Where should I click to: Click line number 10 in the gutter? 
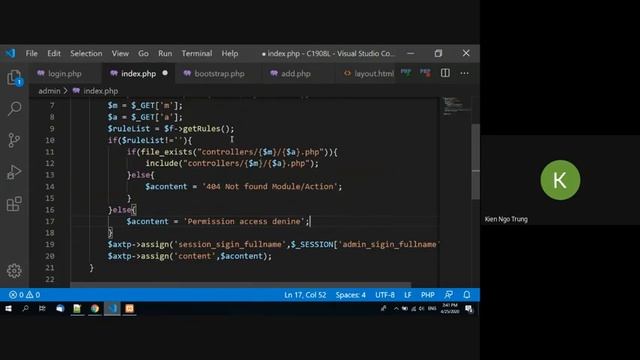coord(50,140)
